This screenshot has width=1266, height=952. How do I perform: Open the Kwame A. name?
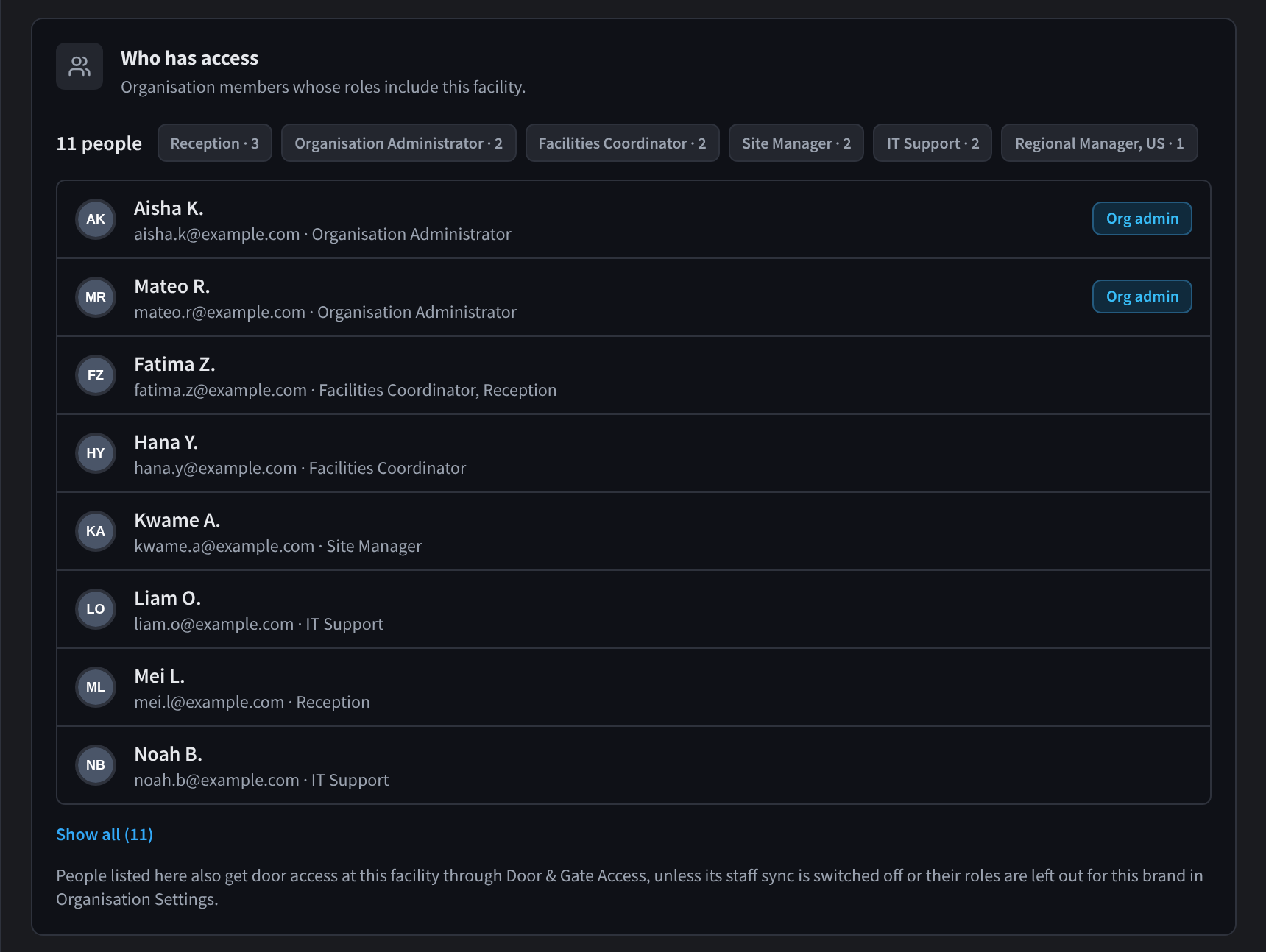click(177, 520)
